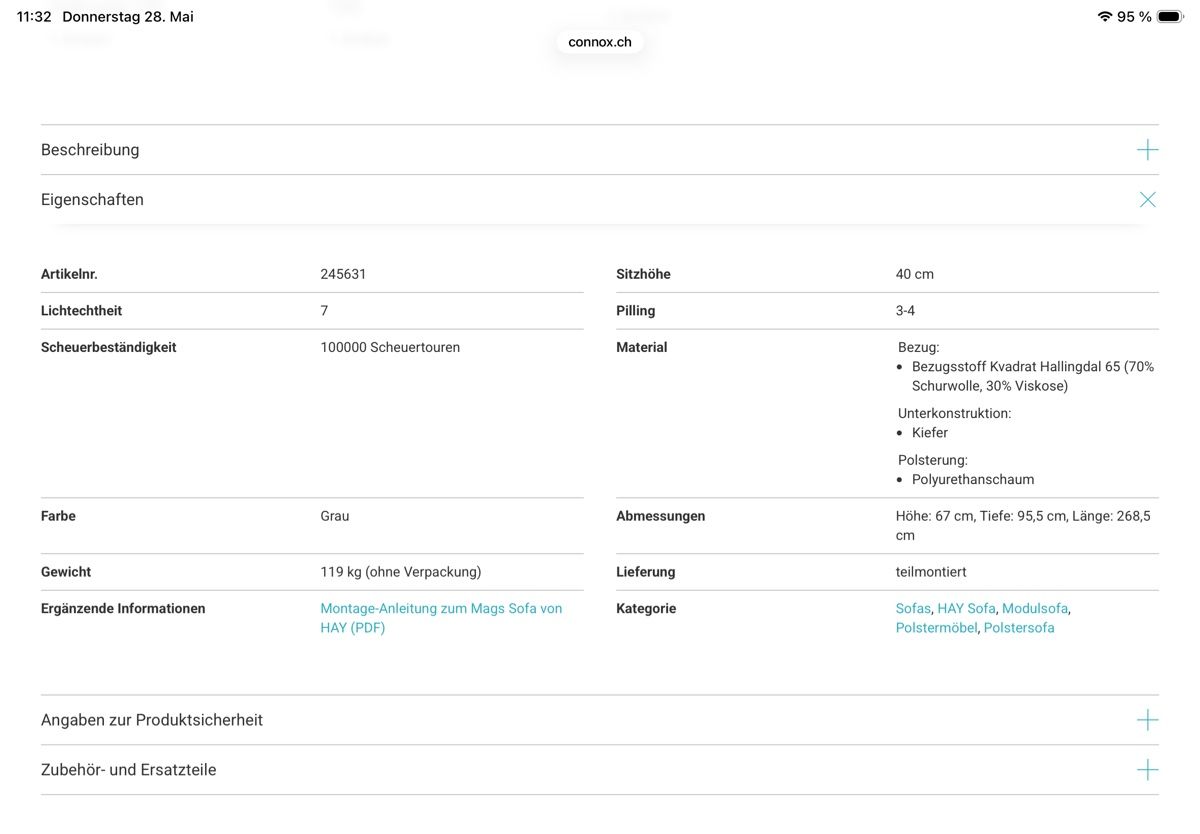1200x834 pixels.
Task: Click the Gewicht label
Action: (x=66, y=572)
